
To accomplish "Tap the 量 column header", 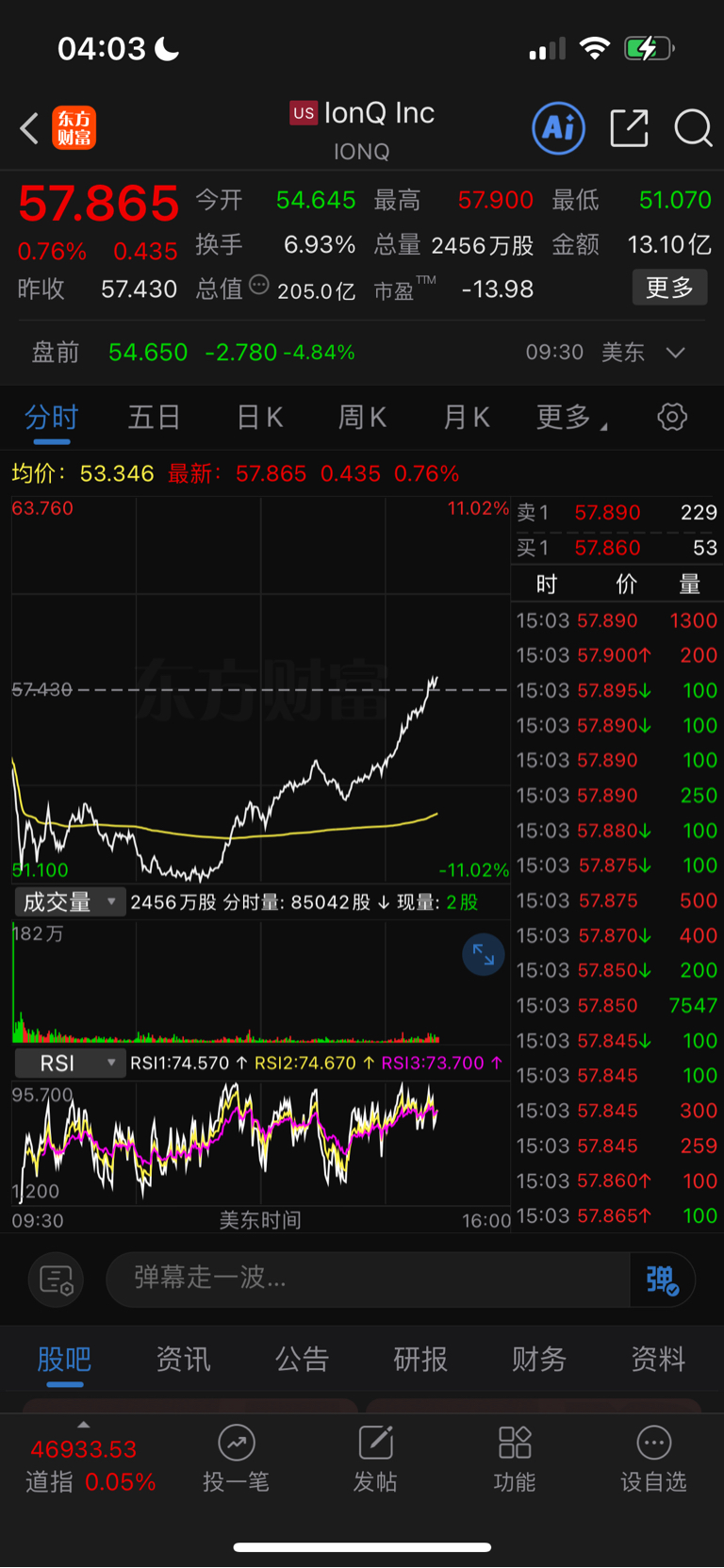I will pos(690,585).
